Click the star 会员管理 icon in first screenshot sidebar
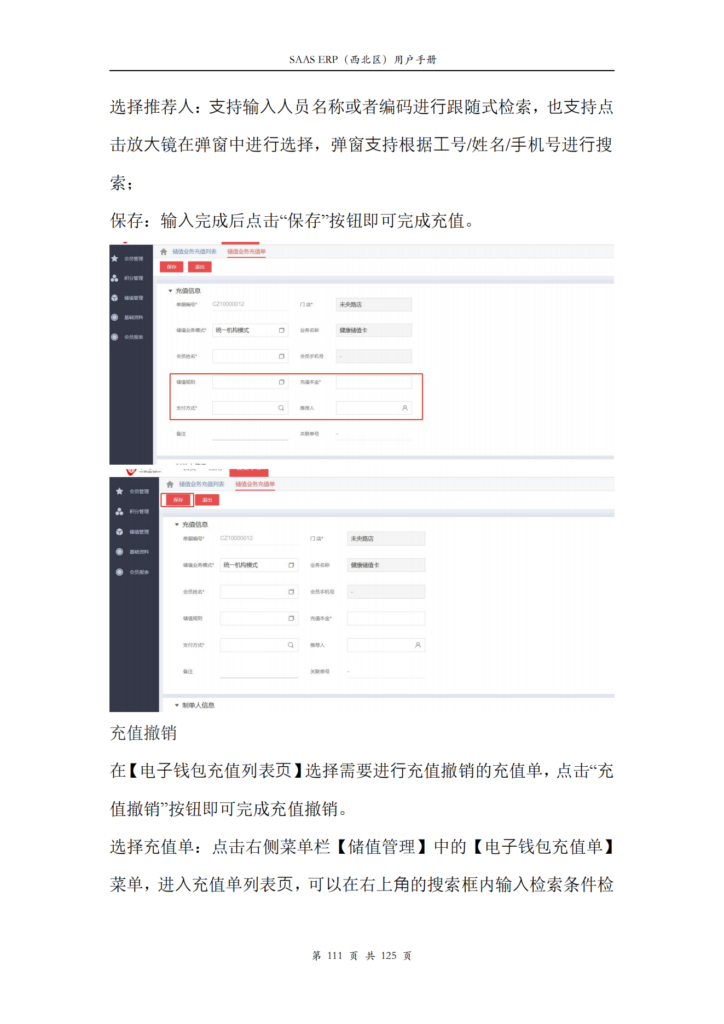724x1024 pixels. pos(115,259)
